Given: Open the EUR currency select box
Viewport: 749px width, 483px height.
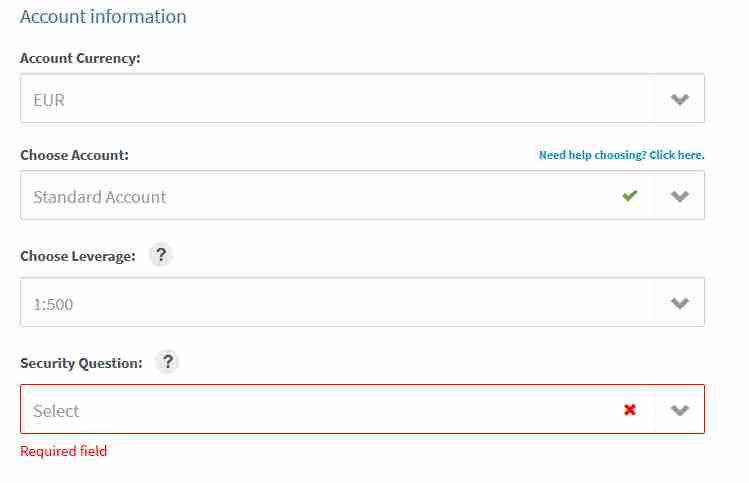Looking at the screenshot, I should (x=362, y=98).
